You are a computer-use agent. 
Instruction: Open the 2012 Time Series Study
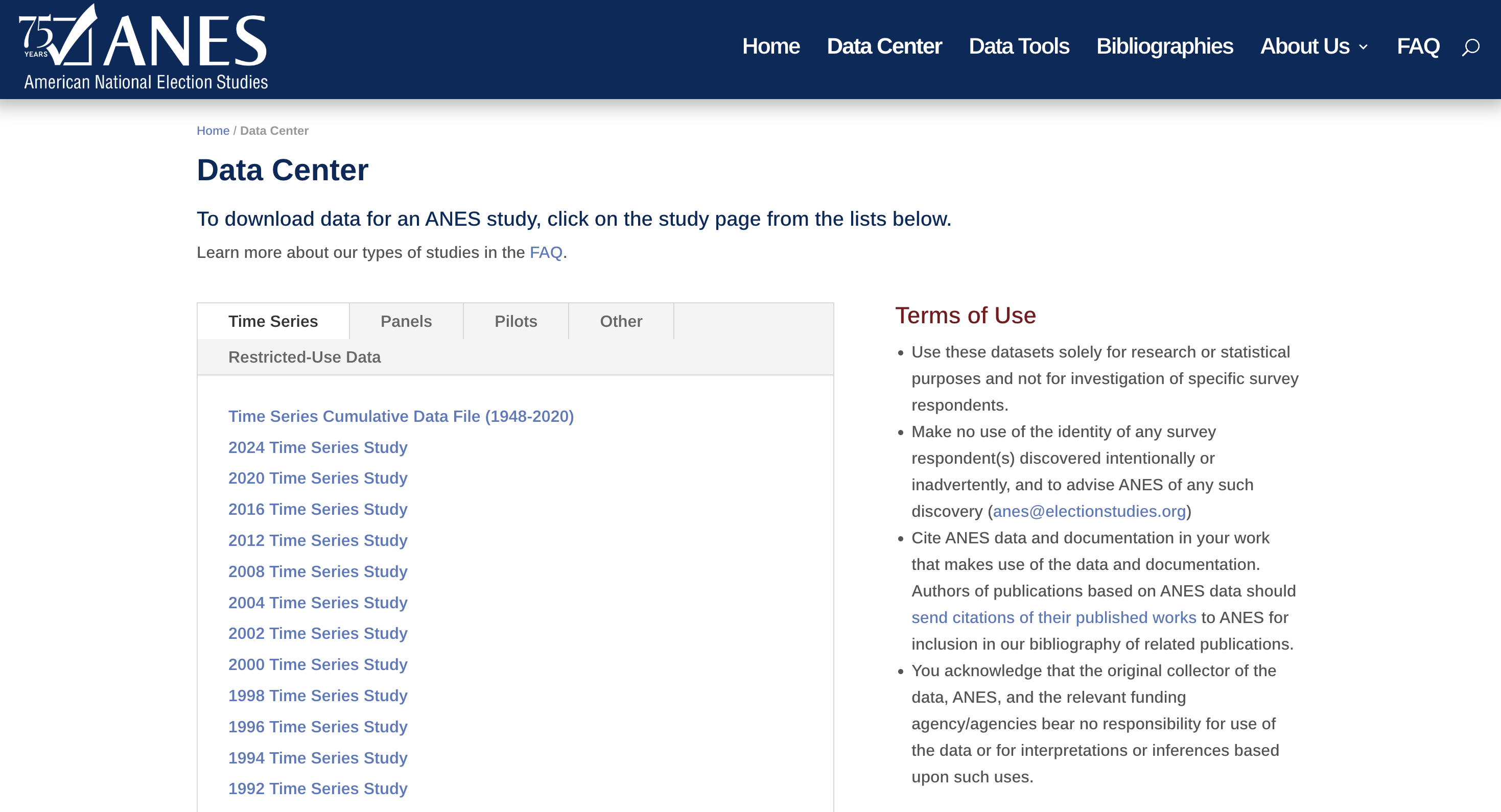click(318, 540)
